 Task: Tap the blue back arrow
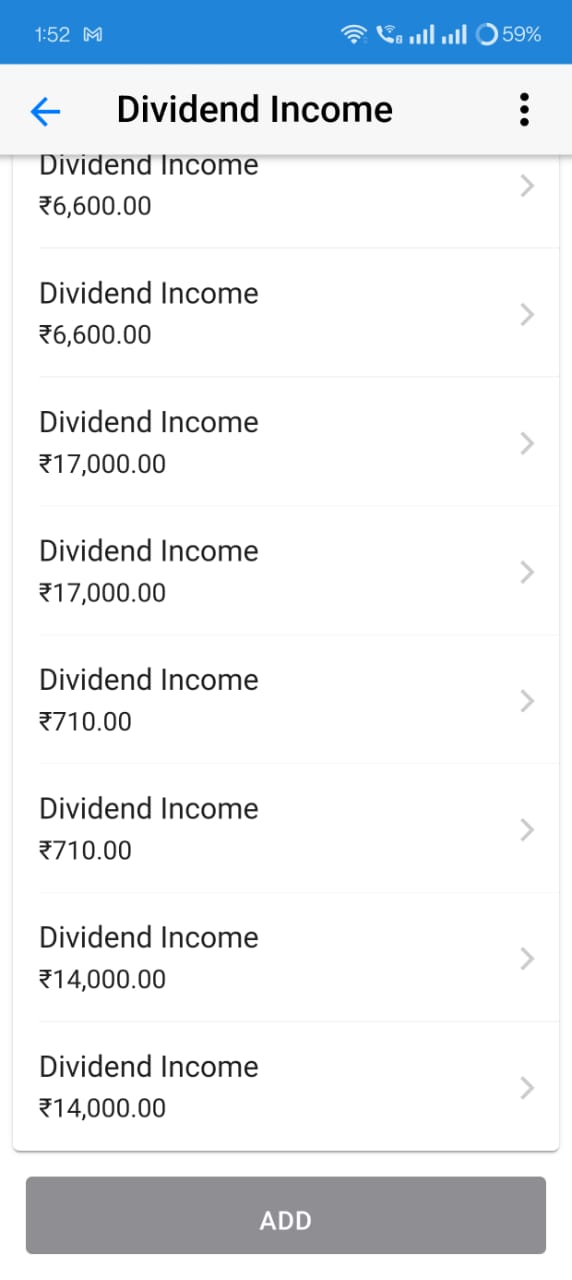[46, 112]
